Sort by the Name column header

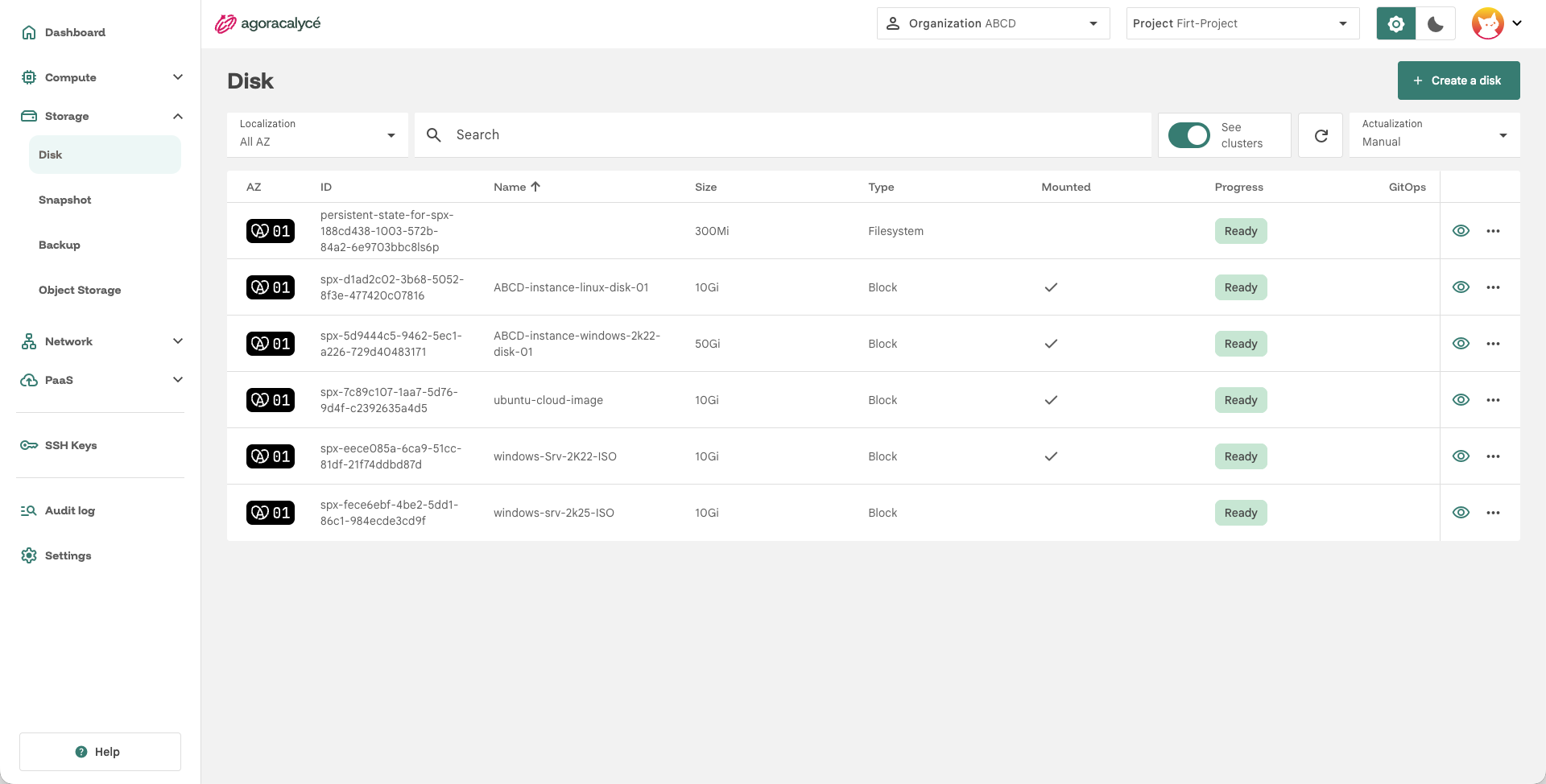[x=517, y=187]
